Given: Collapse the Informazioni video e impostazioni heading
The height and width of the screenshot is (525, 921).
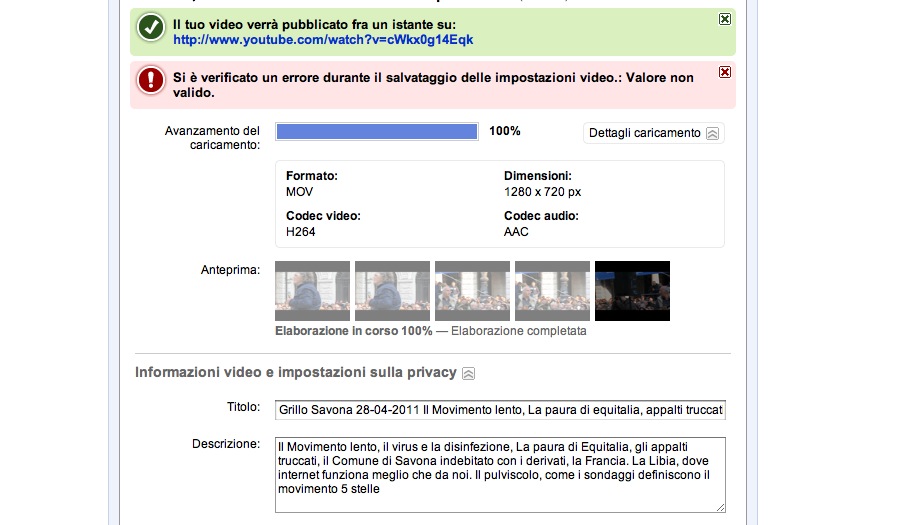Looking at the screenshot, I should point(295,373).
